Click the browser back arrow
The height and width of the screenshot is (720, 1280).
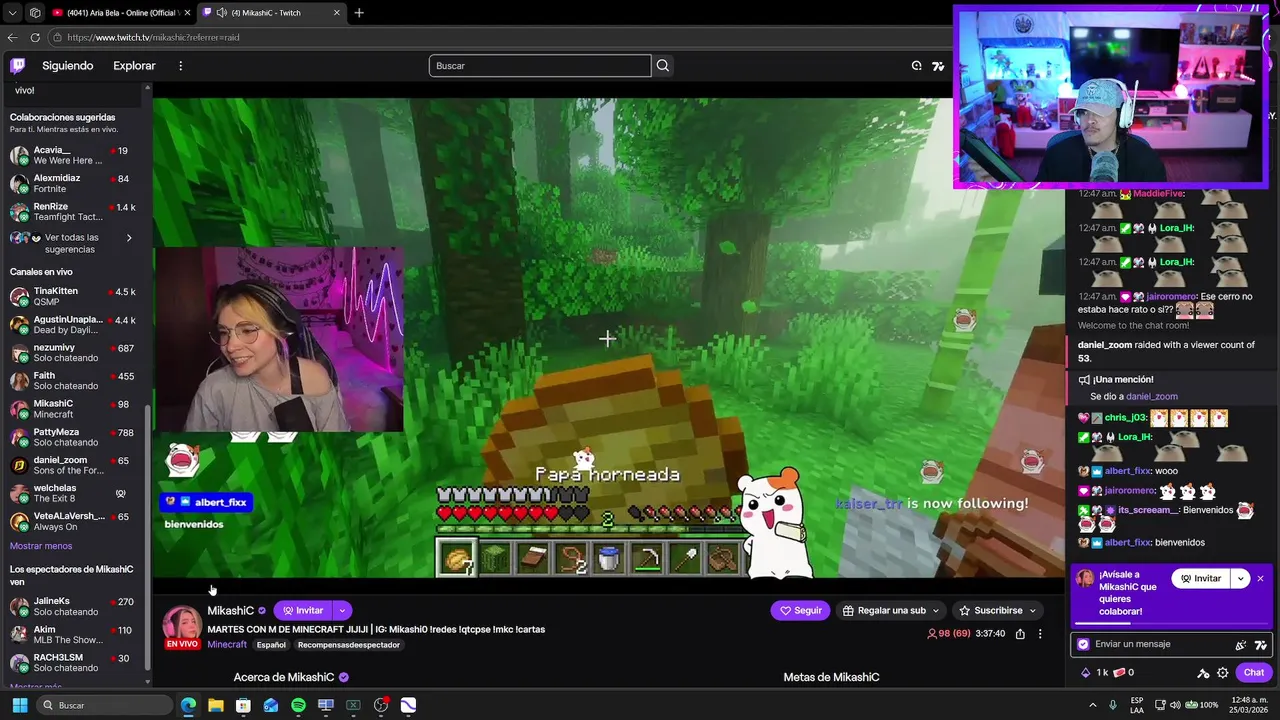pos(13,37)
